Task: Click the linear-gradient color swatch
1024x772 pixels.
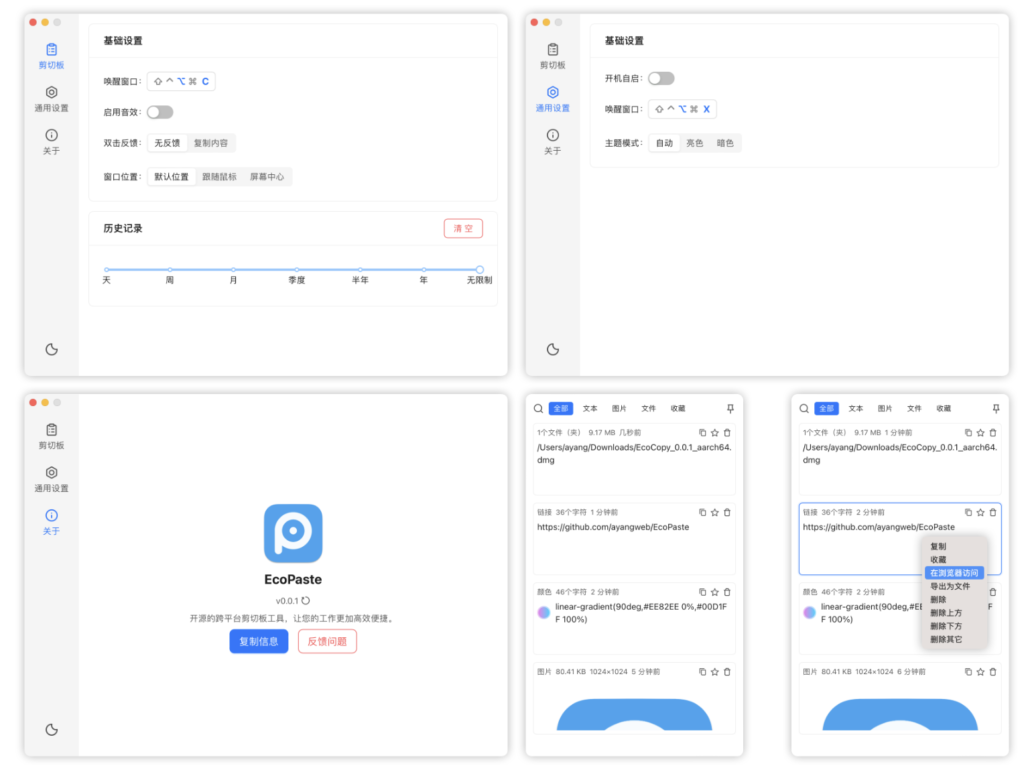Action: (x=543, y=611)
